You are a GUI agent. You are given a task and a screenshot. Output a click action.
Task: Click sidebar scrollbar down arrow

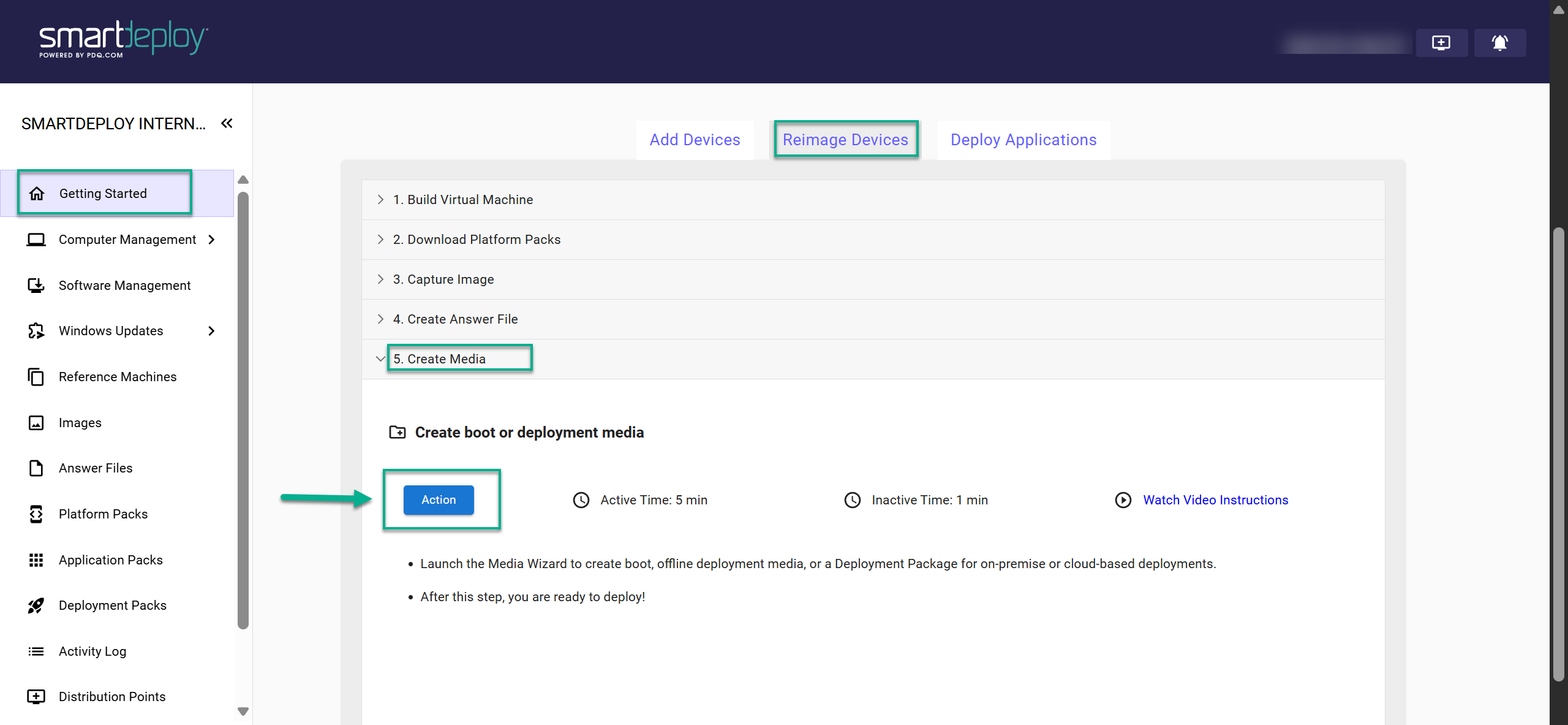tap(243, 712)
